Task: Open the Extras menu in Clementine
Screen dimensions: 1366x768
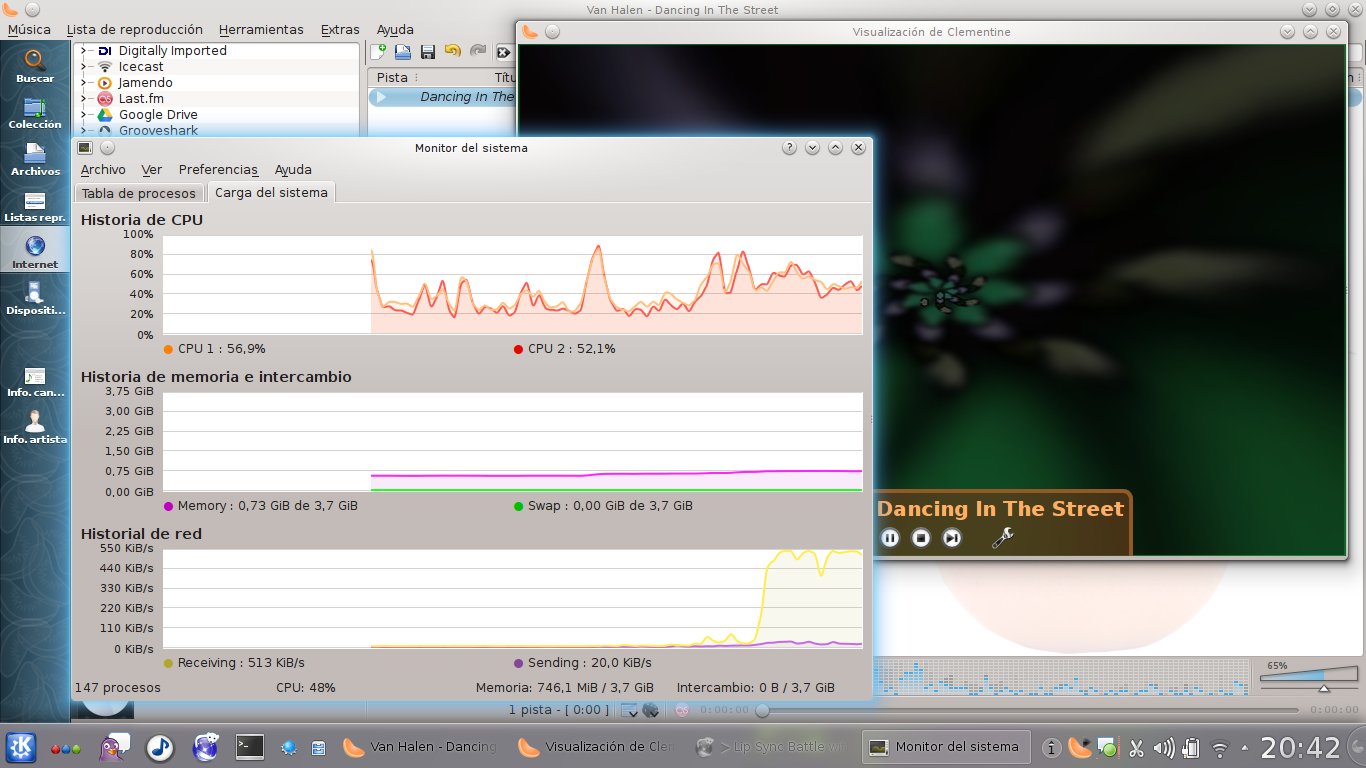Action: point(340,30)
